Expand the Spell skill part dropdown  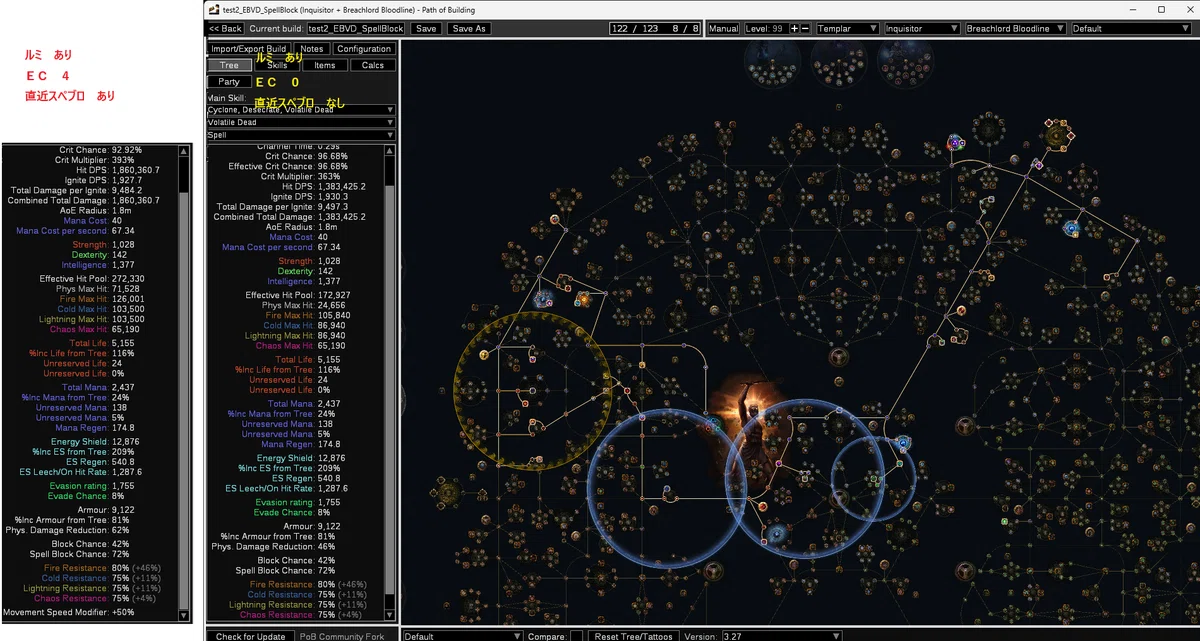301,135
